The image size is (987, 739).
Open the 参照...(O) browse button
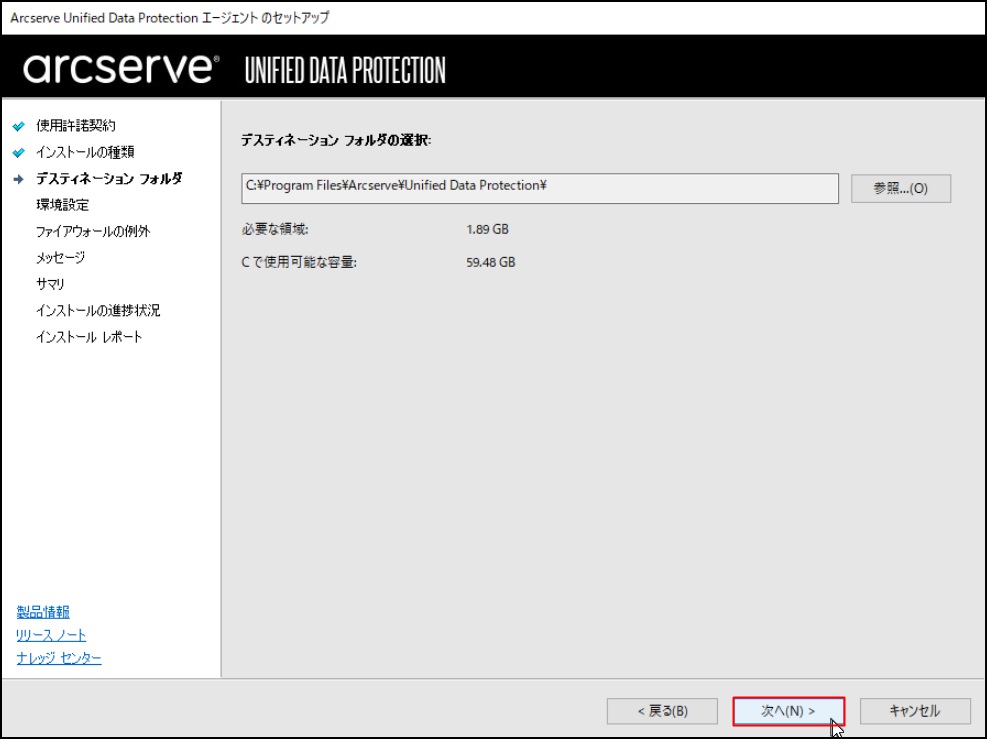(x=901, y=188)
